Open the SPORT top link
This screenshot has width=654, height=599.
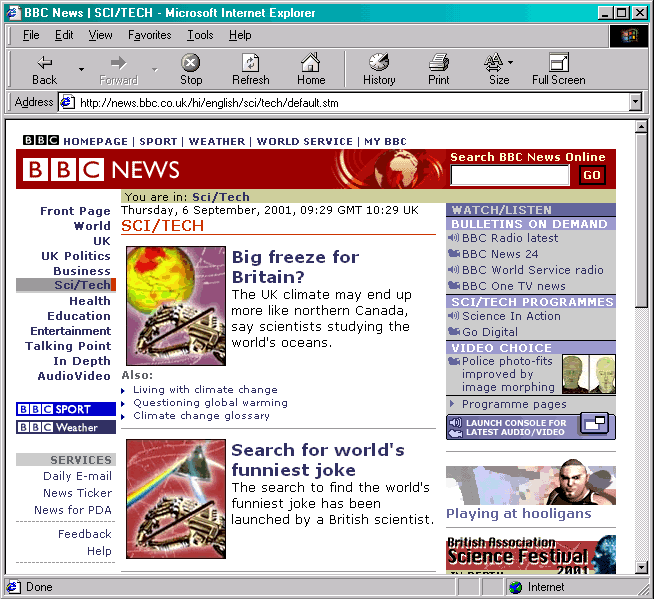coord(158,141)
